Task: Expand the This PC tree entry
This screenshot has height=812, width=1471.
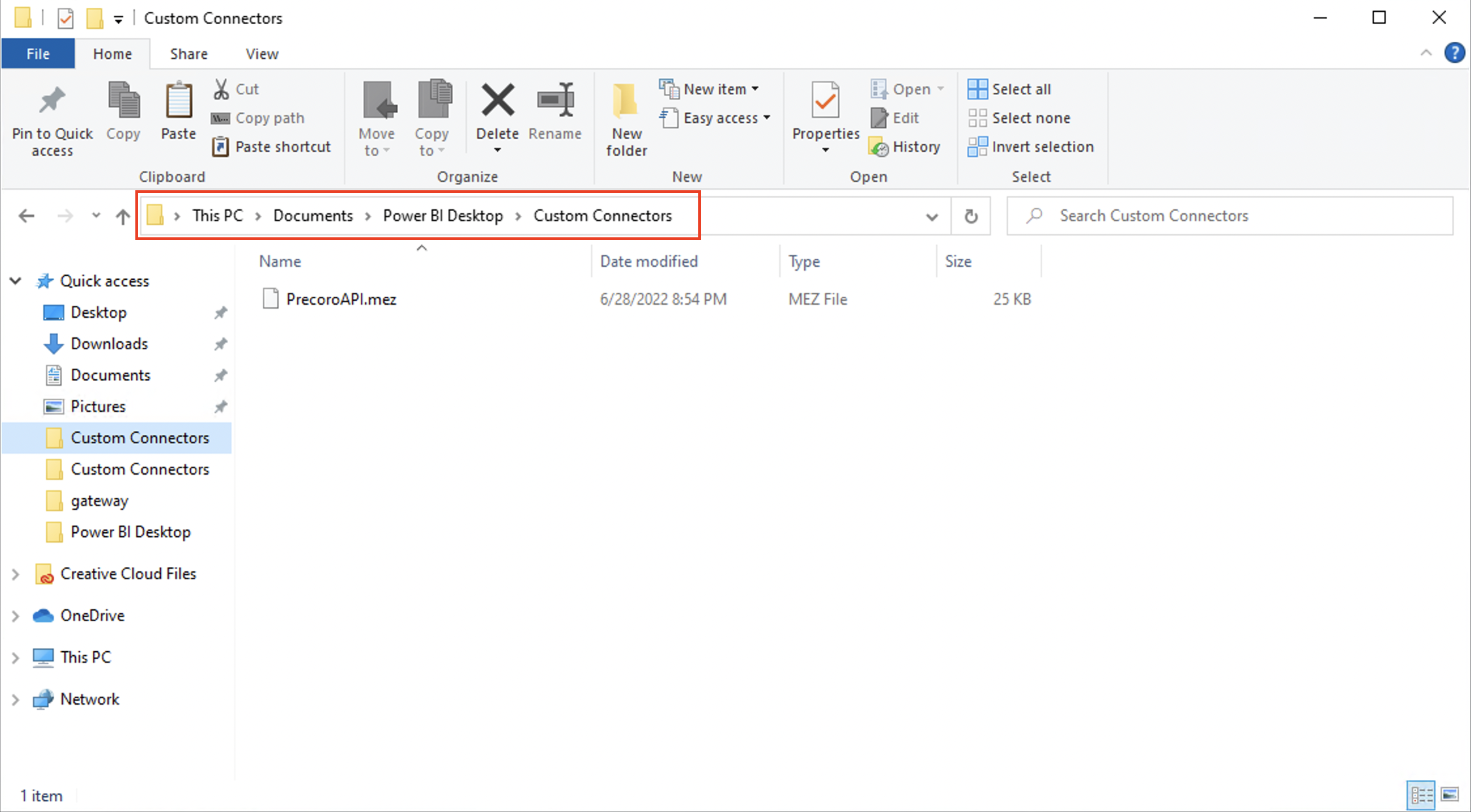Action: [x=16, y=656]
